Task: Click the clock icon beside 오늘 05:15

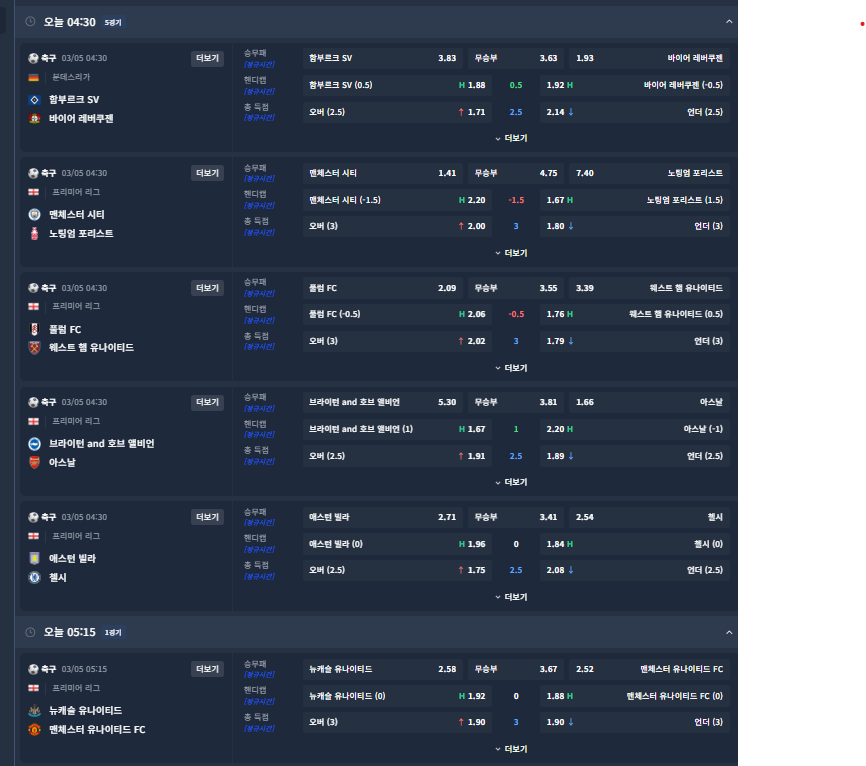Action: click(30, 632)
